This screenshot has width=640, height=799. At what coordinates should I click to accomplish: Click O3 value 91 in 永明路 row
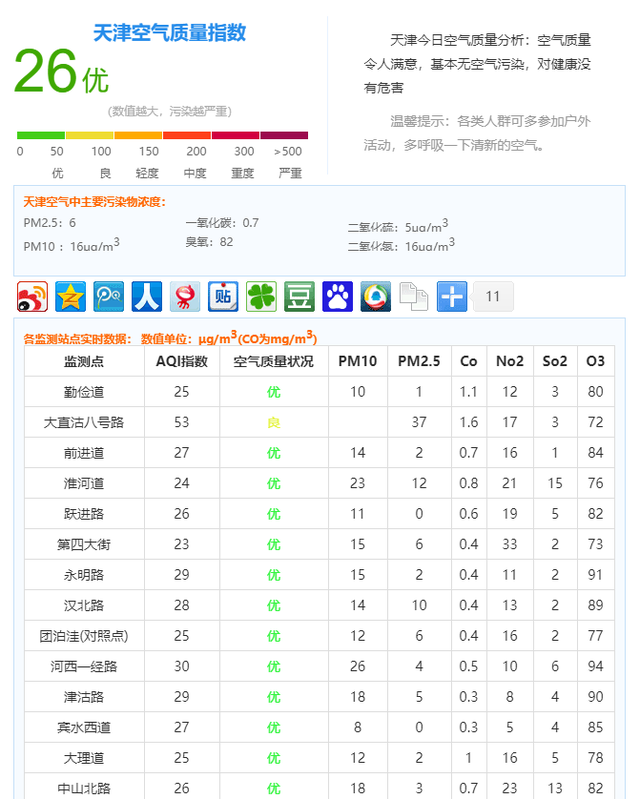tap(596, 575)
